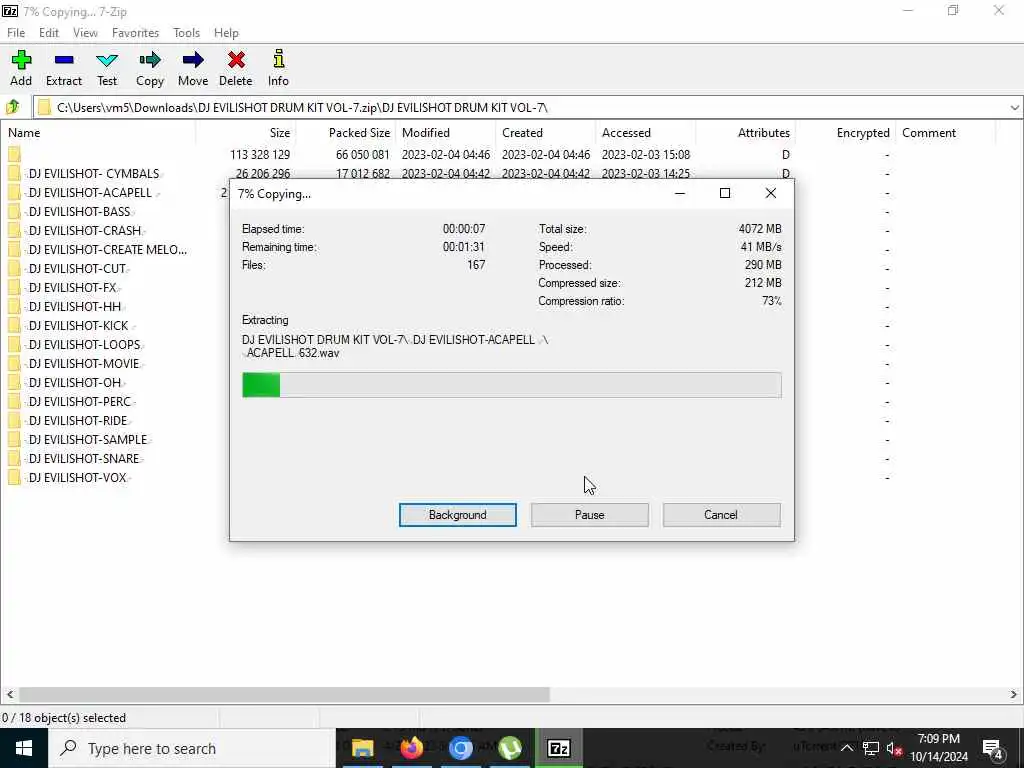Send extraction to Background
This screenshot has height=768, width=1024.
(x=457, y=515)
